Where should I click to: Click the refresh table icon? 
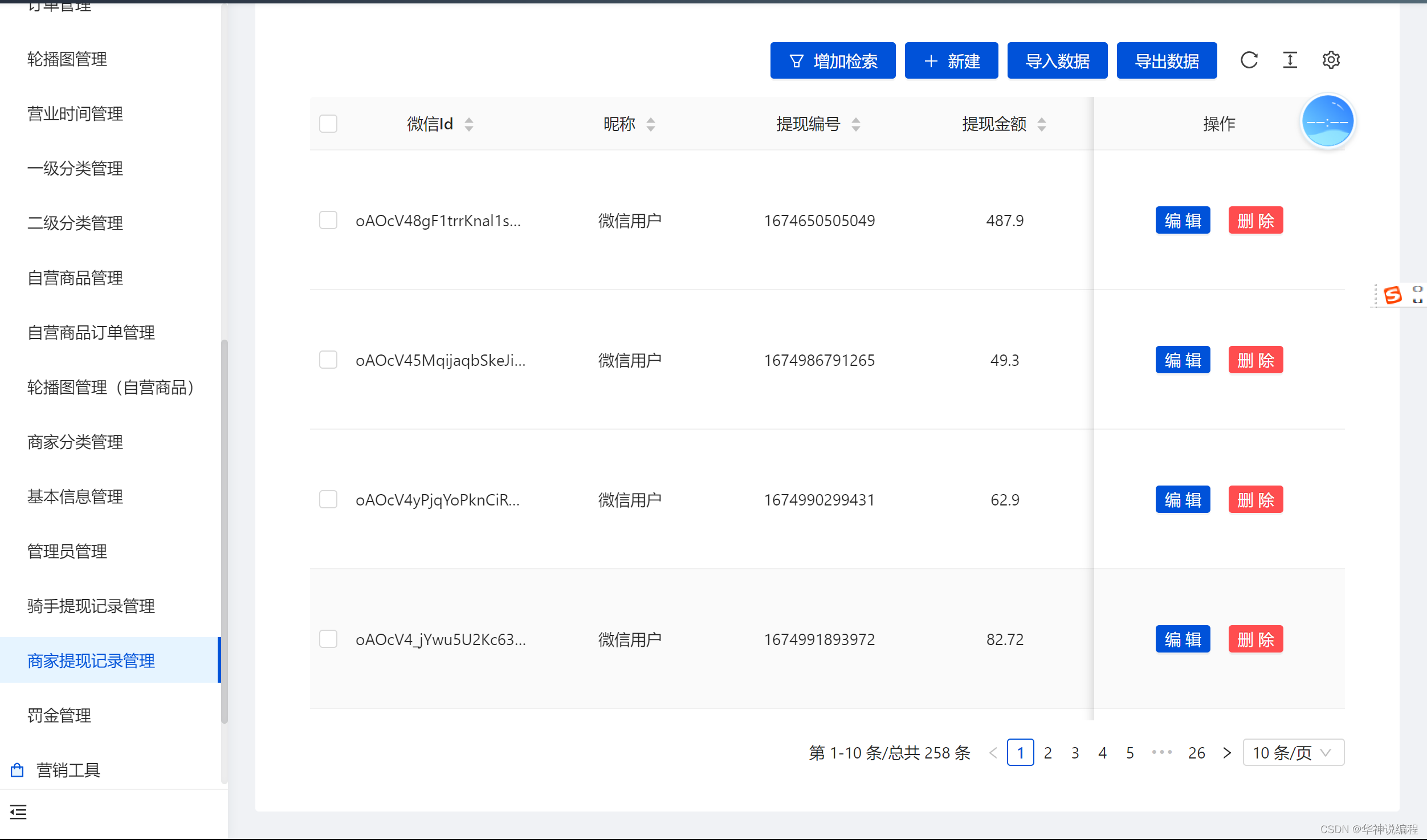pyautogui.click(x=1249, y=60)
